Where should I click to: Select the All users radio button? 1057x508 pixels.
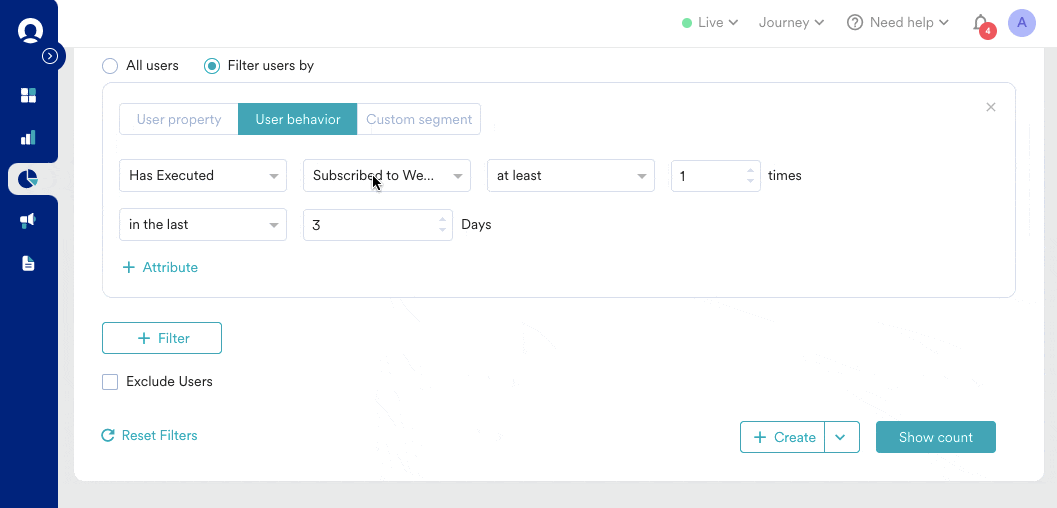click(x=110, y=66)
